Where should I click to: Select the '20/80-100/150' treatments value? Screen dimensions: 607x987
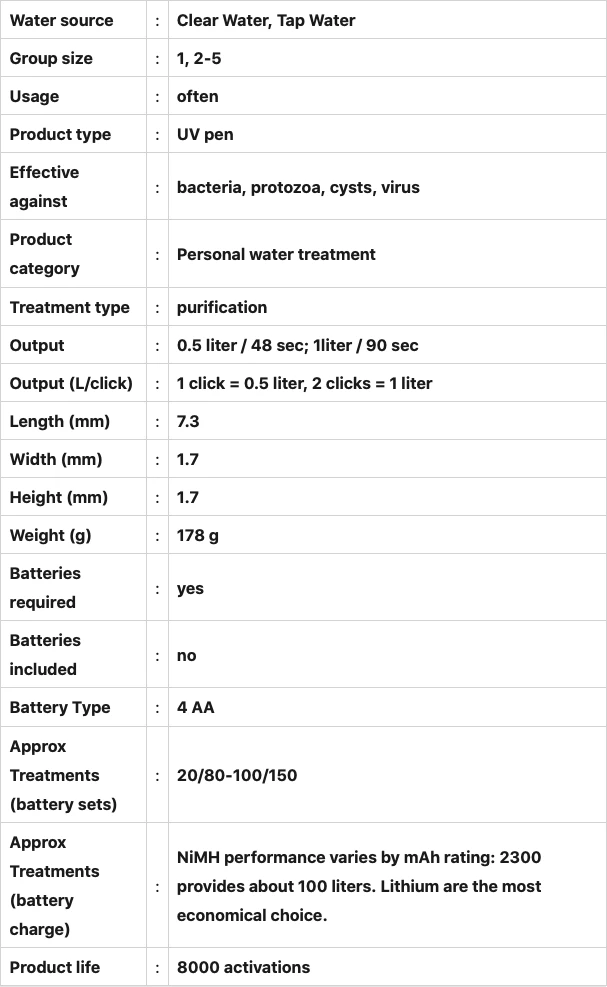(237, 775)
